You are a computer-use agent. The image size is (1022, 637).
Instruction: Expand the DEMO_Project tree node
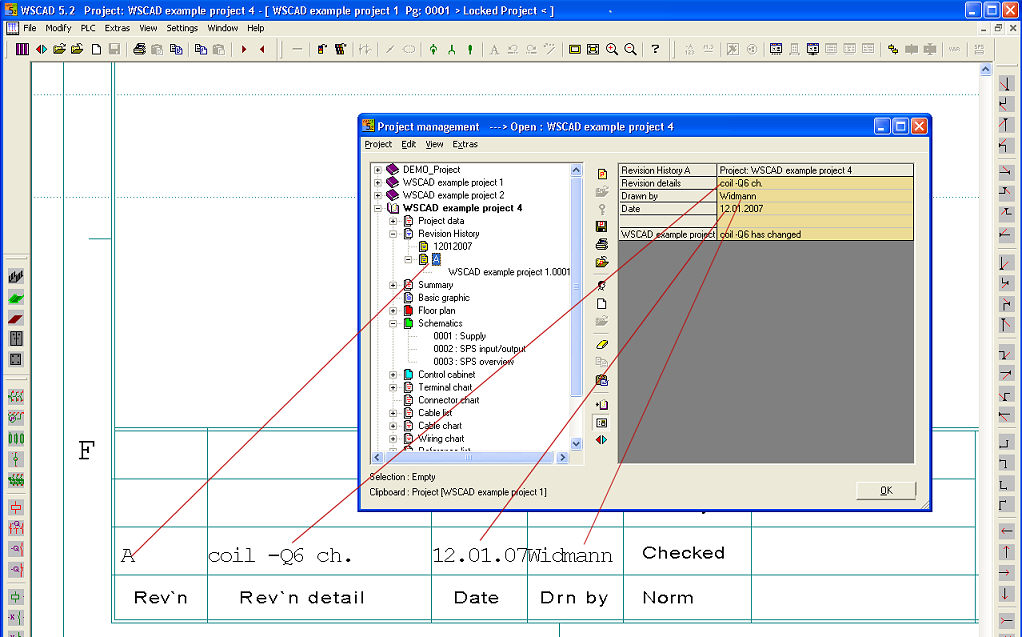(x=377, y=170)
